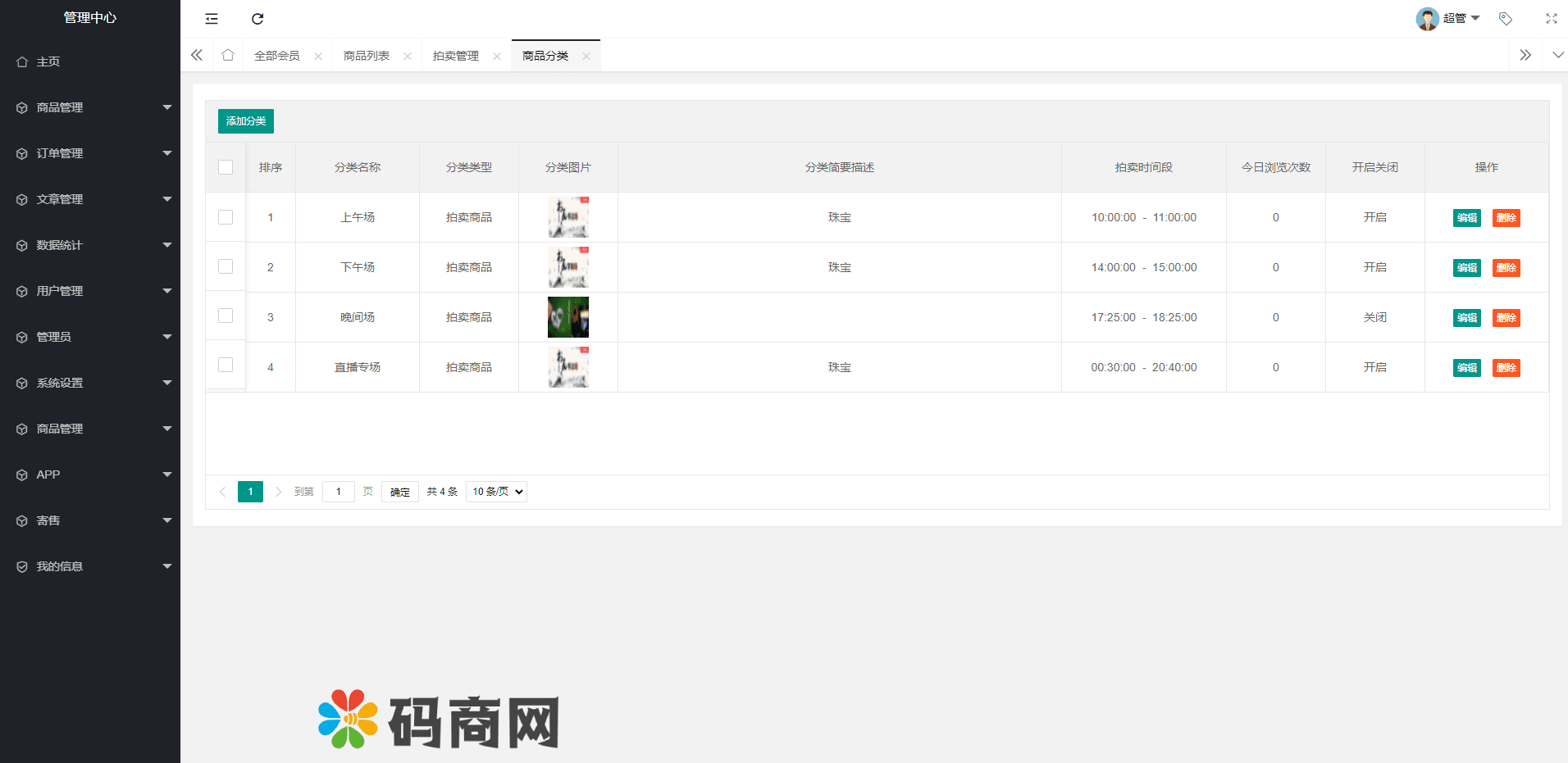This screenshot has height=763, width=1568.
Task: Click the 晚间场 category thumbnail image
Action: click(568, 317)
